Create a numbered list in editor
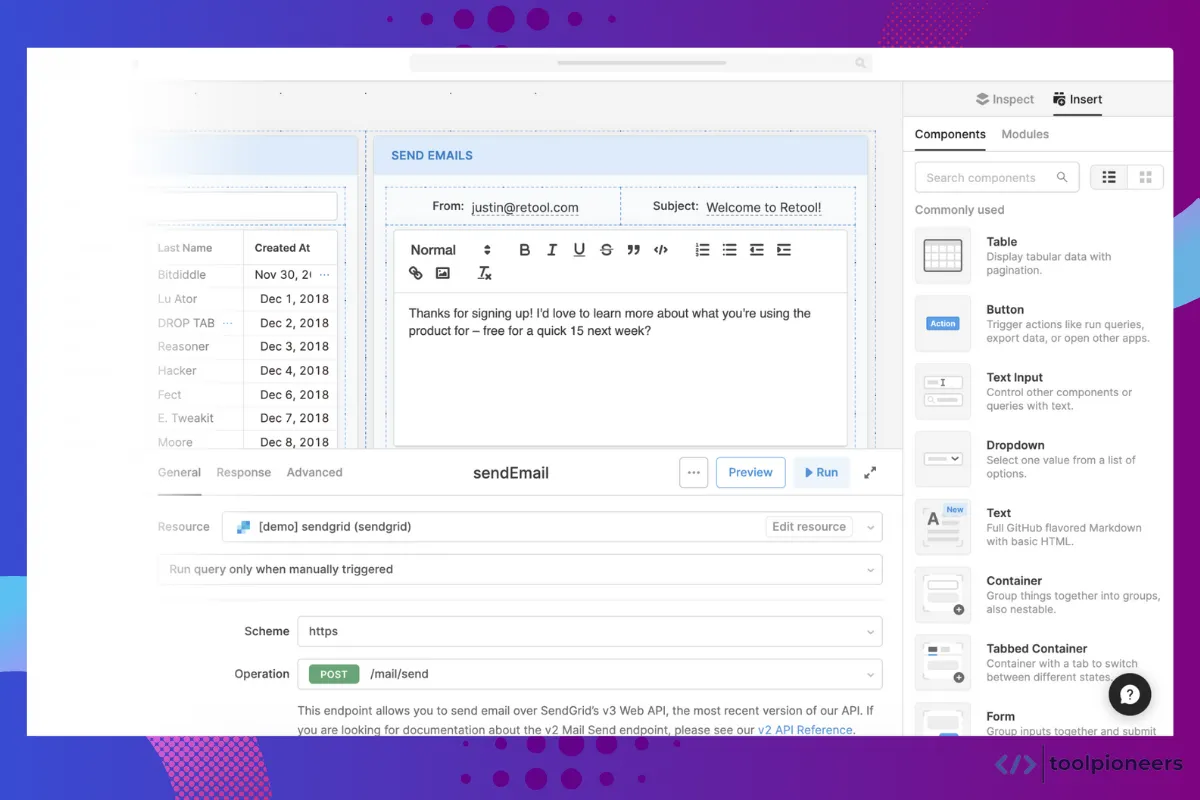Image resolution: width=1200 pixels, height=800 pixels. click(x=702, y=250)
